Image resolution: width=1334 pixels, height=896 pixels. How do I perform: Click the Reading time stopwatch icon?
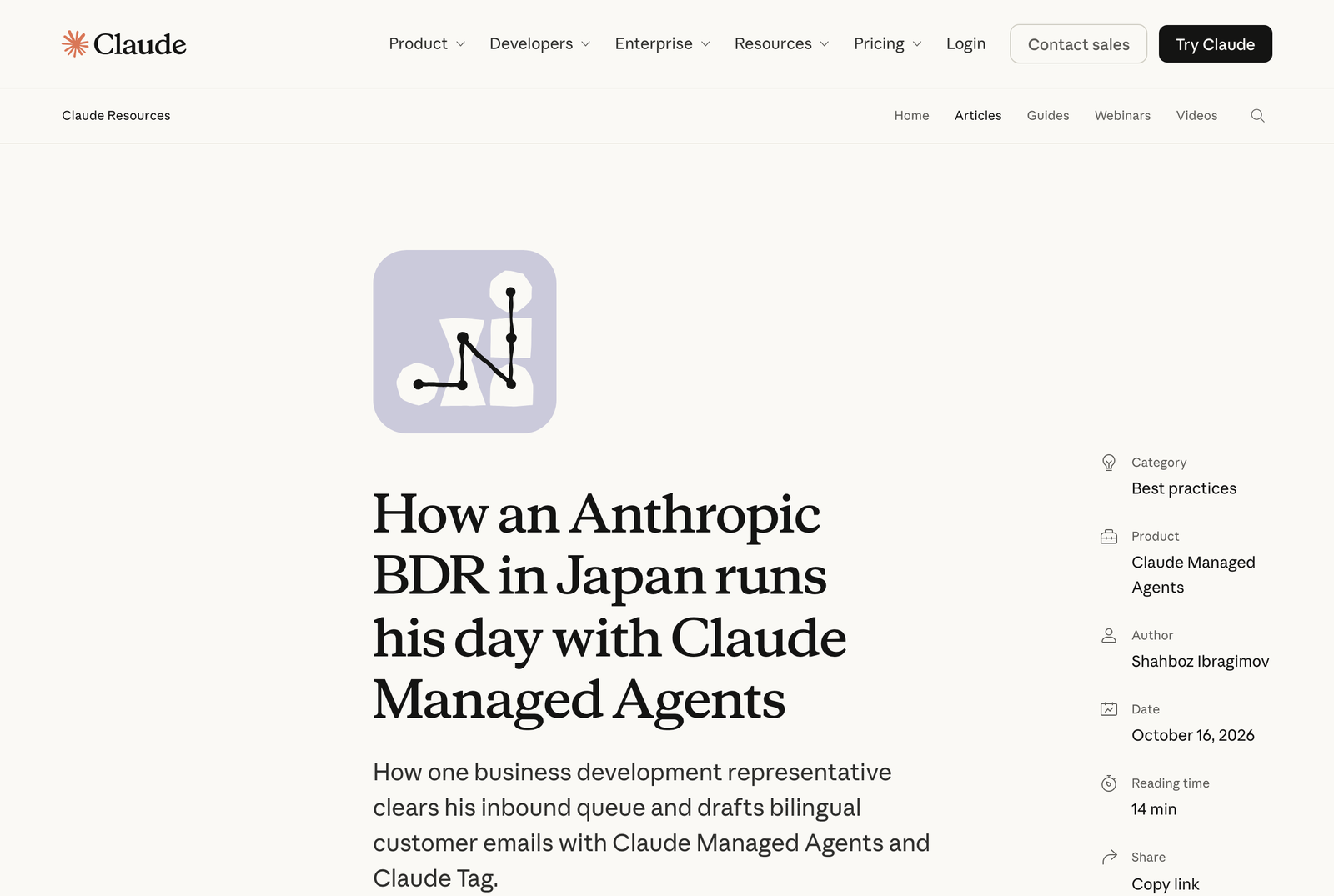pyautogui.click(x=1109, y=783)
